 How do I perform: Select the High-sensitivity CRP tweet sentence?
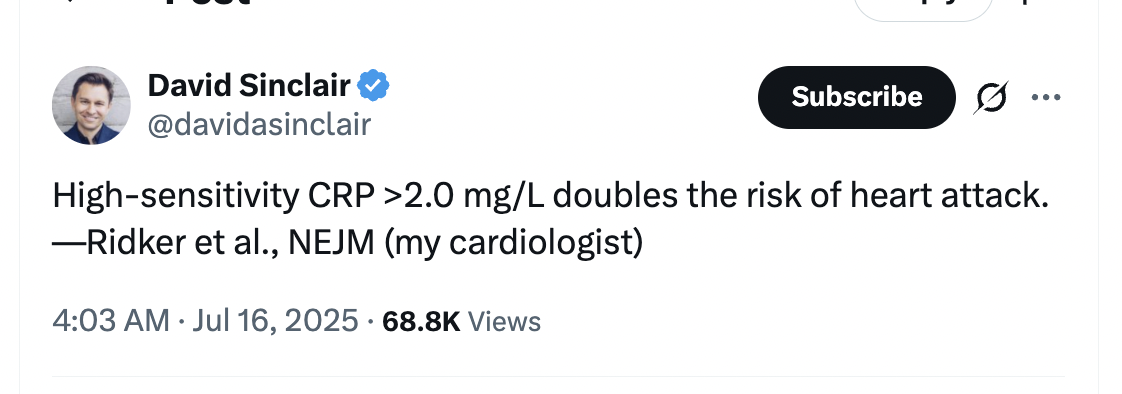click(x=550, y=196)
